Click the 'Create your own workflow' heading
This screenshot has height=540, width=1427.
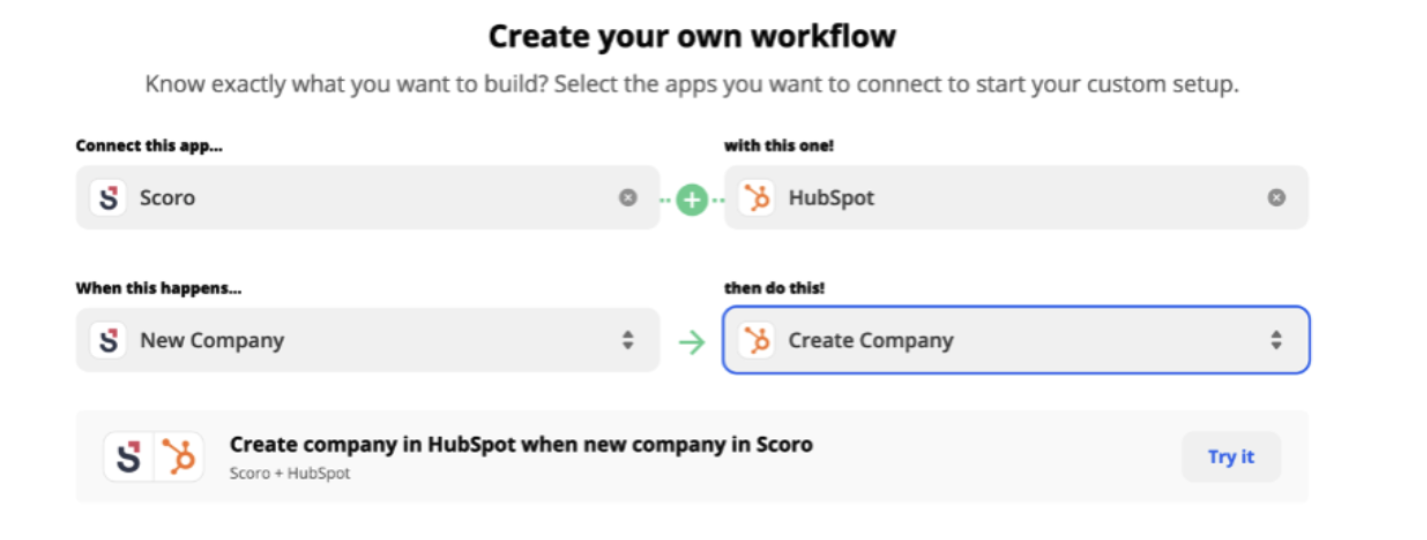[692, 37]
